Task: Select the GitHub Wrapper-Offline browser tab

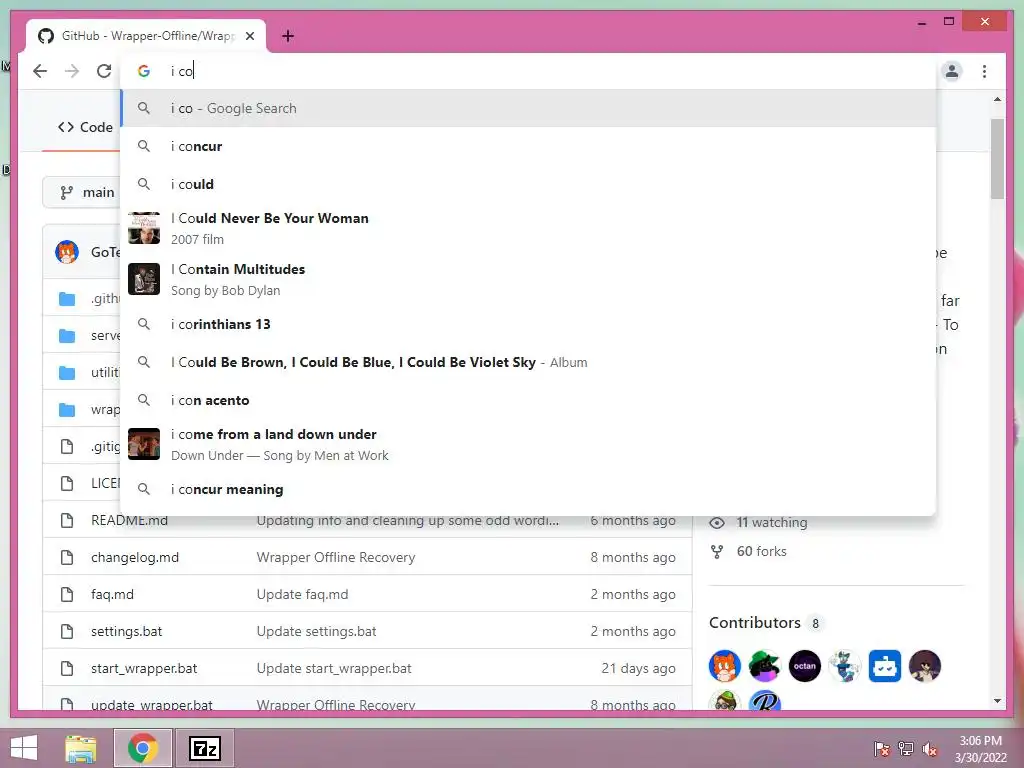Action: point(146,36)
